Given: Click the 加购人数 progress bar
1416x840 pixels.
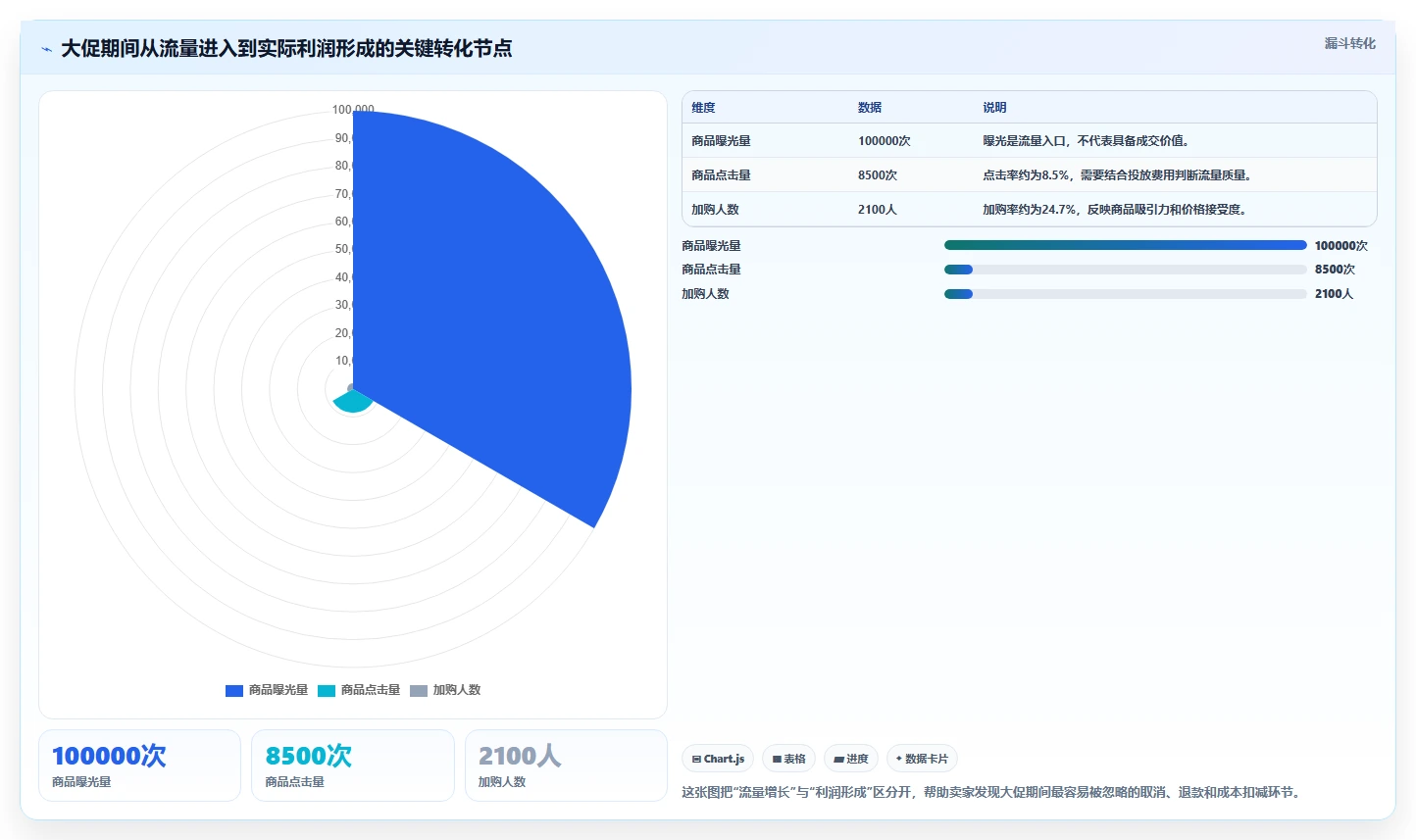Looking at the screenshot, I should point(1126,294).
